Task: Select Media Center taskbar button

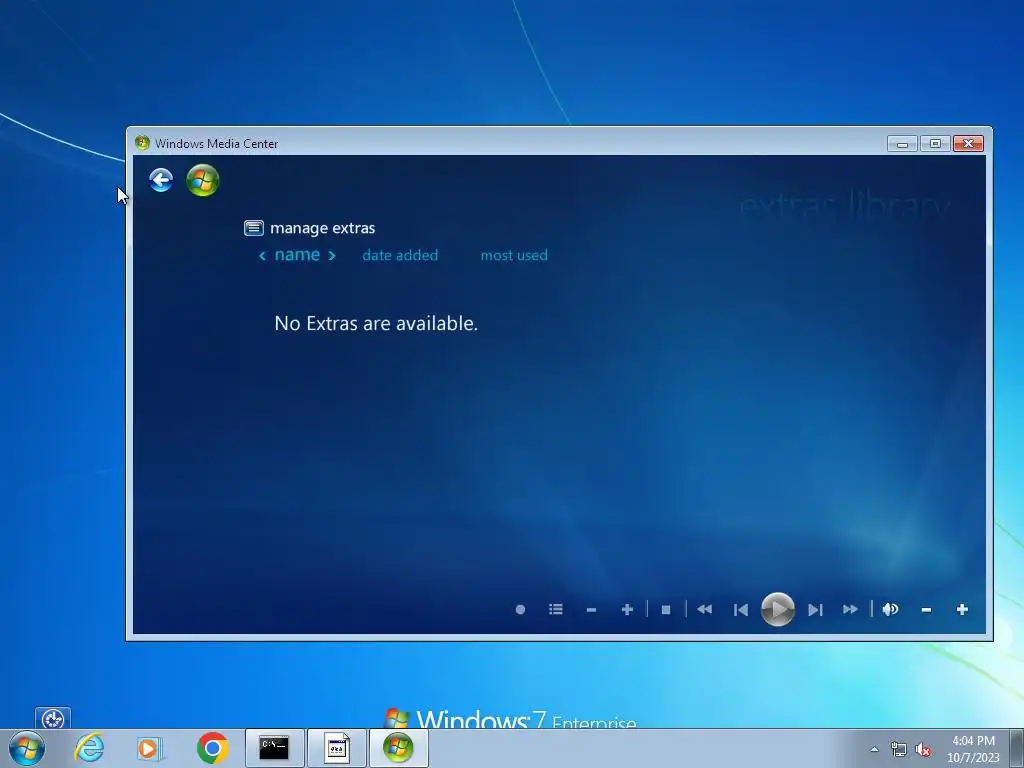Action: click(399, 748)
